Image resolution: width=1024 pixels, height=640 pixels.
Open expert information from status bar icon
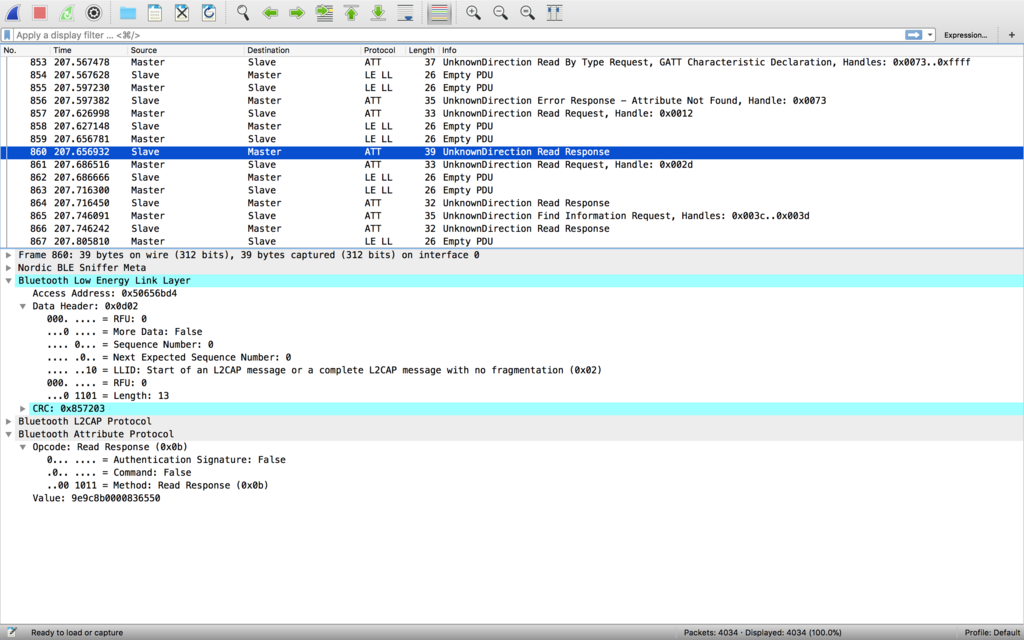pyautogui.click(x=11, y=632)
